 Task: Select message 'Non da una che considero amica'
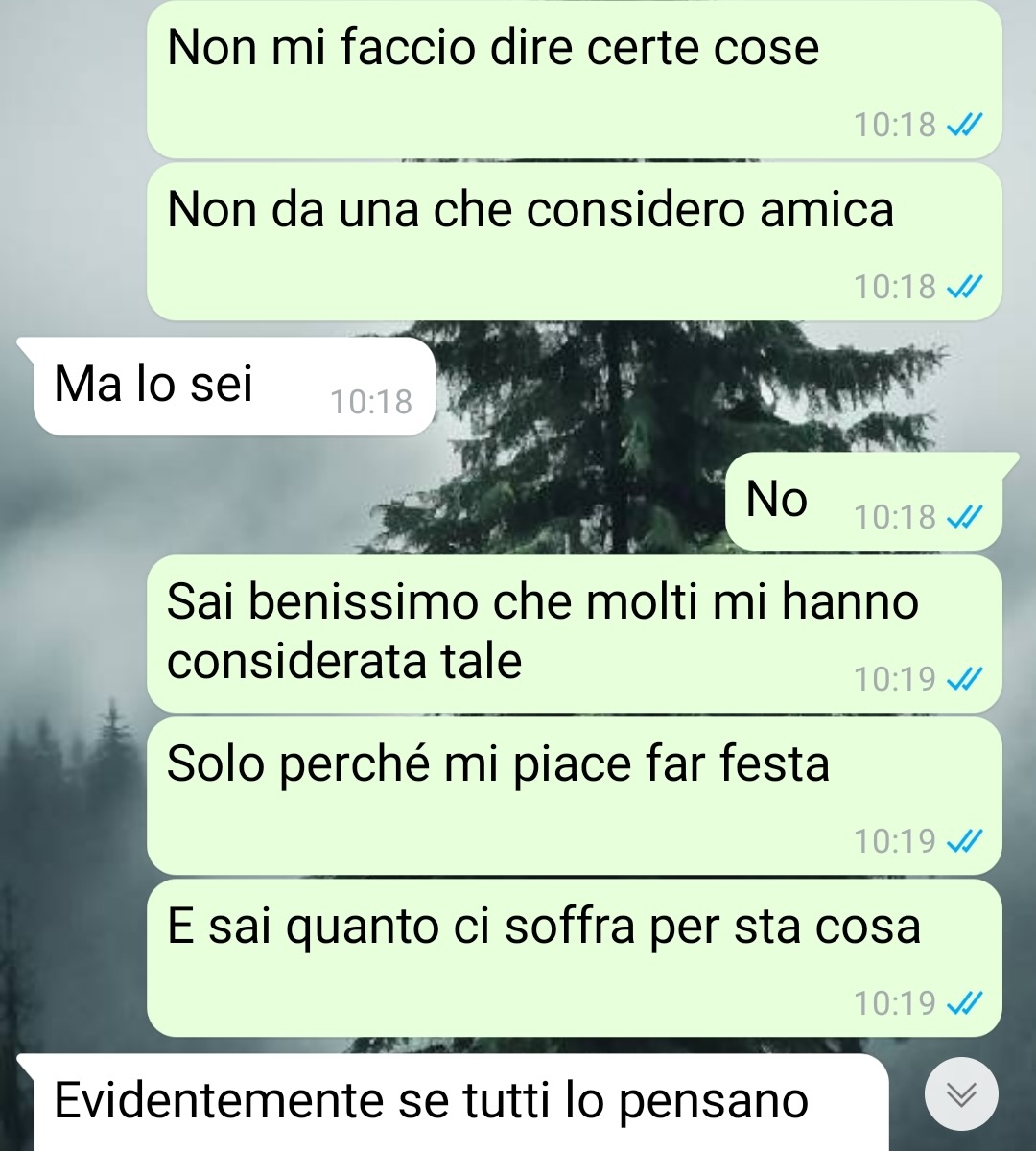click(575, 241)
